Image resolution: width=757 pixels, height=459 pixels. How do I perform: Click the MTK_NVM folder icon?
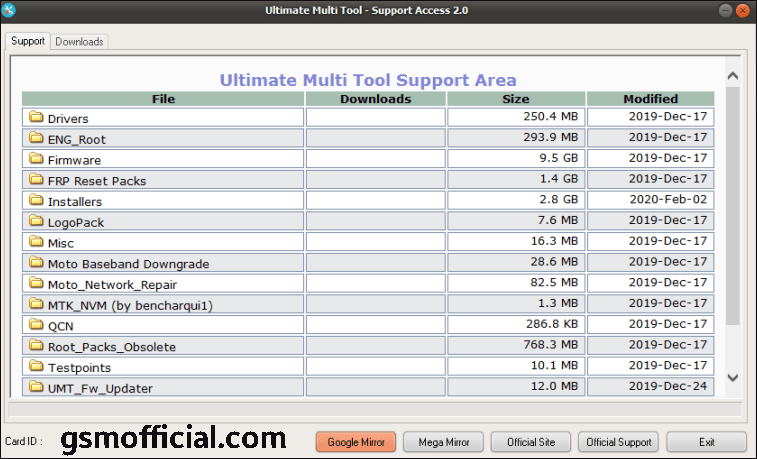pos(36,303)
